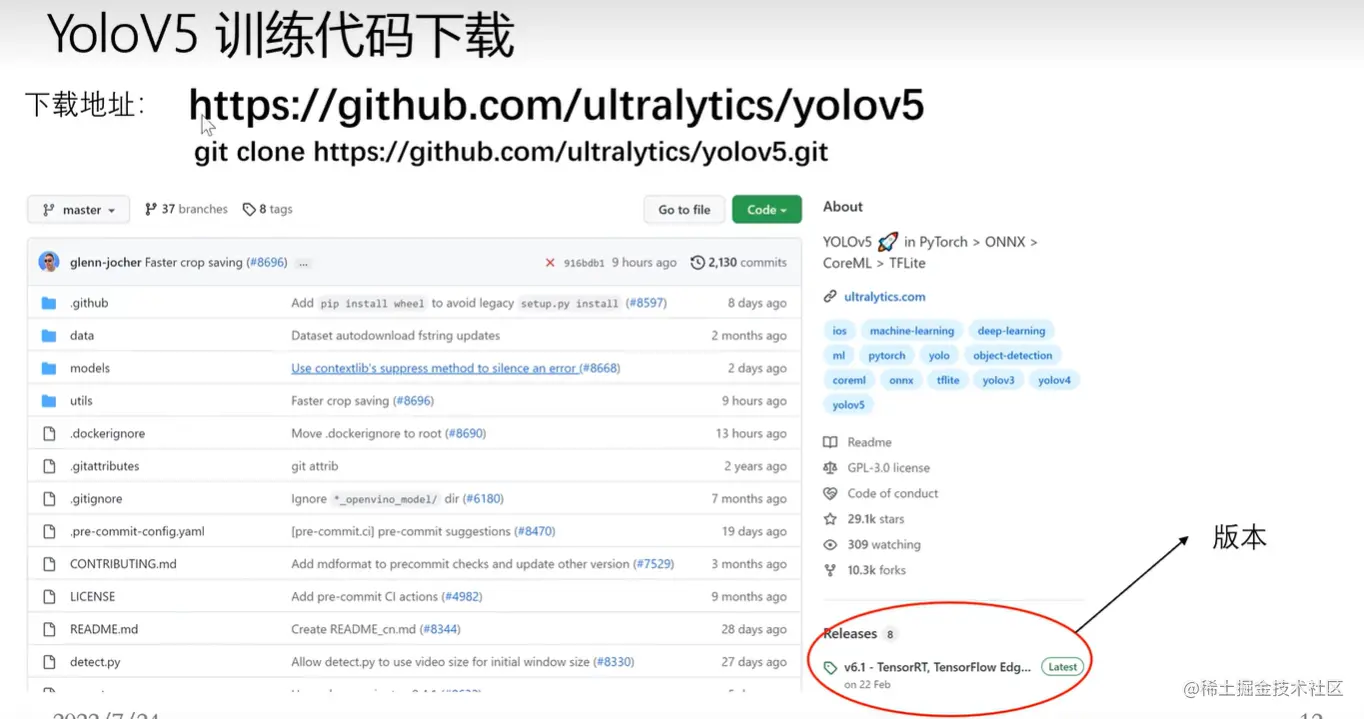
Task: Select the yolov5 topic tag
Action: point(848,405)
